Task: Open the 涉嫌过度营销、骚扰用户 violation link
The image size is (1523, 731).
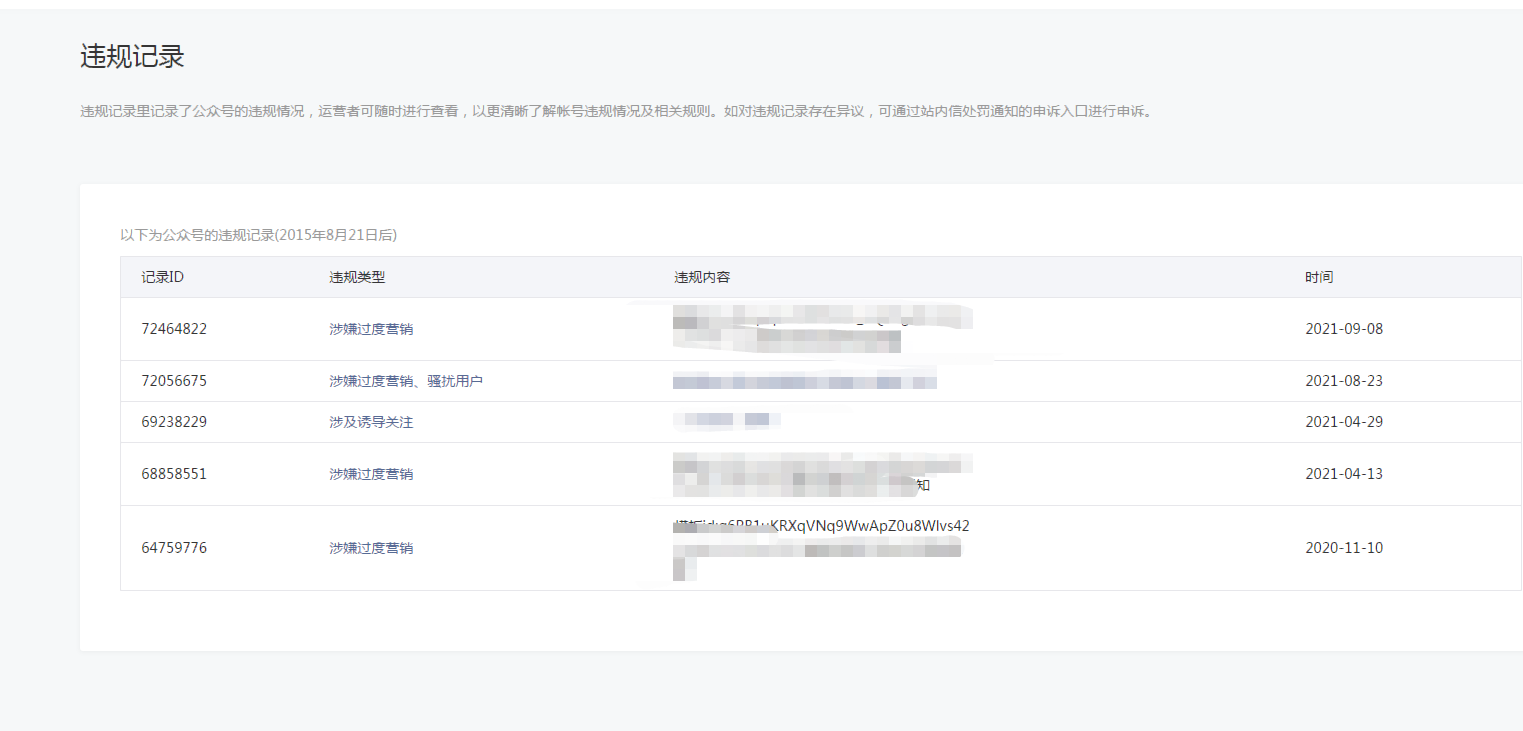Action: pos(406,381)
